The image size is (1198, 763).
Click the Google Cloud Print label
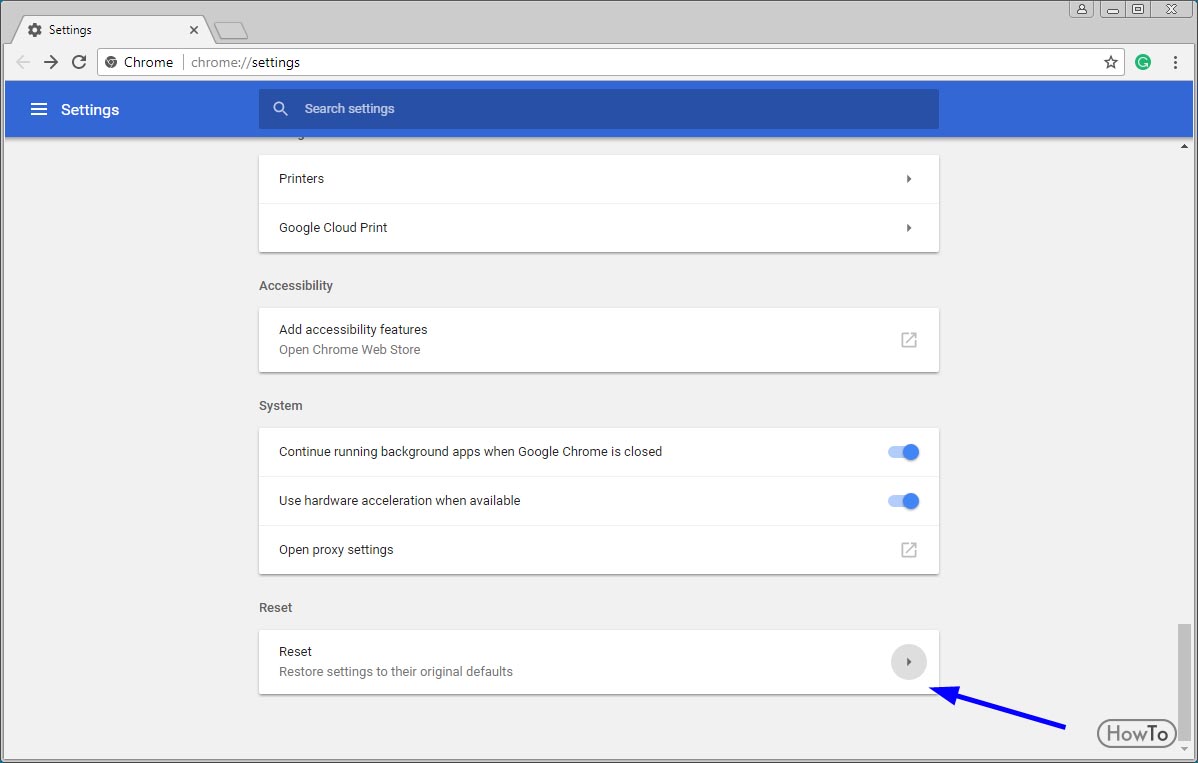coord(333,228)
